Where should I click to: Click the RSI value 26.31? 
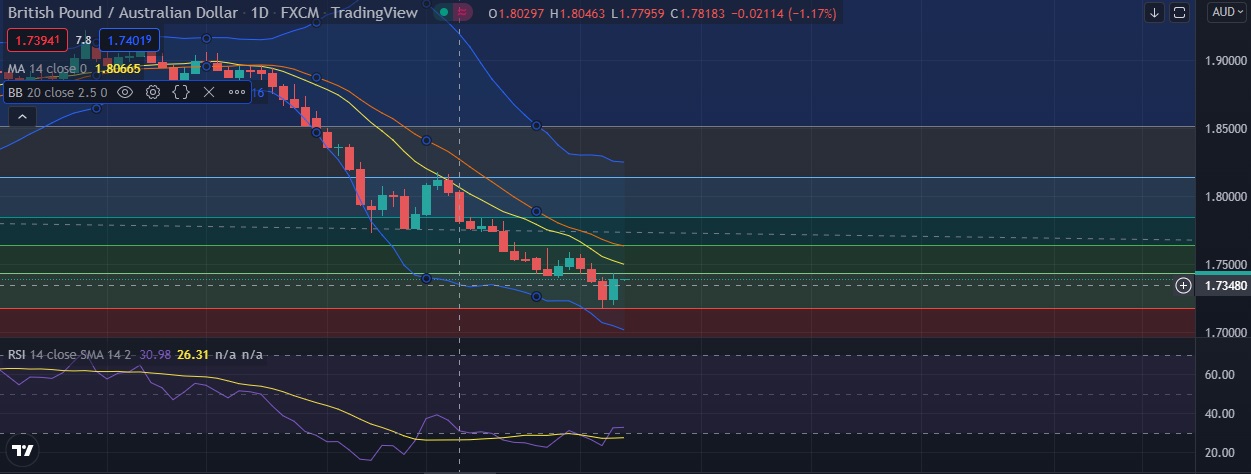tap(192, 355)
